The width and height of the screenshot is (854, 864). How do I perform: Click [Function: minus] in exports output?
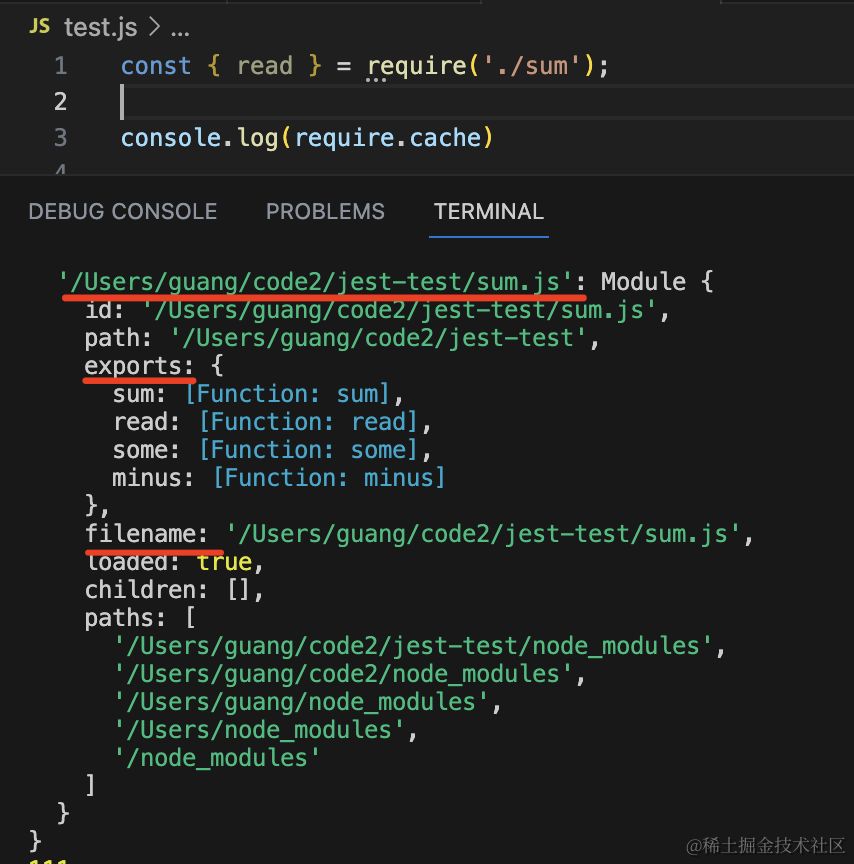coord(328,478)
